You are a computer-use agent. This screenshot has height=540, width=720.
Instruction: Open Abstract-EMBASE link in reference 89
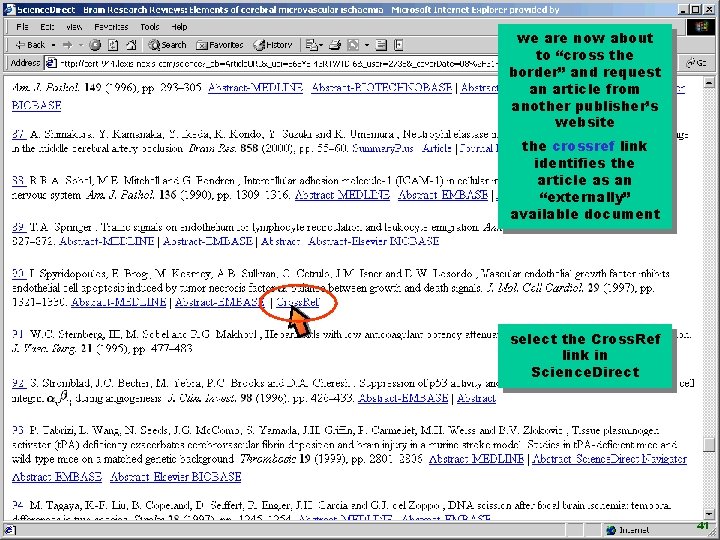click(x=208, y=241)
